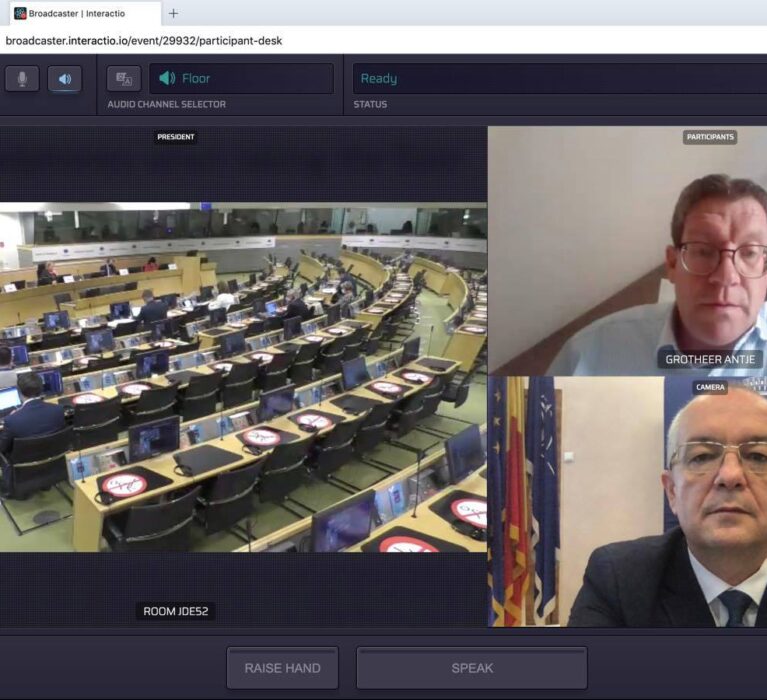Click the Interactio favicon in the tab
The width and height of the screenshot is (767, 700).
(19, 13)
